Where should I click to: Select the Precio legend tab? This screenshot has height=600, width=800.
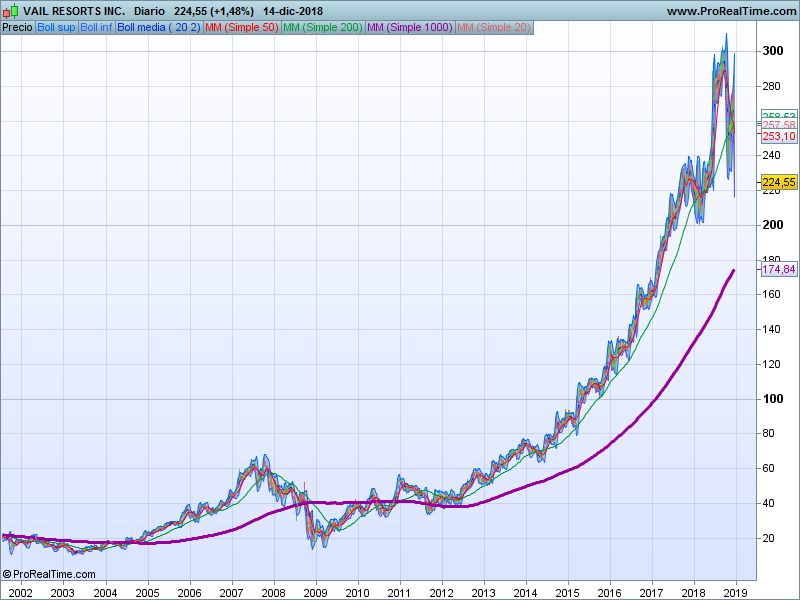click(x=18, y=28)
